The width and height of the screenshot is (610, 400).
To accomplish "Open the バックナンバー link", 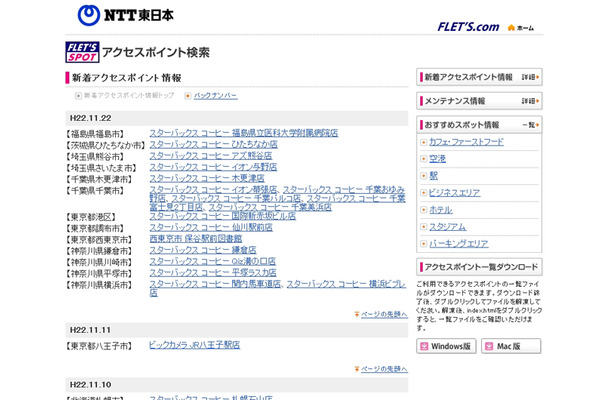I will pyautogui.click(x=216, y=96).
